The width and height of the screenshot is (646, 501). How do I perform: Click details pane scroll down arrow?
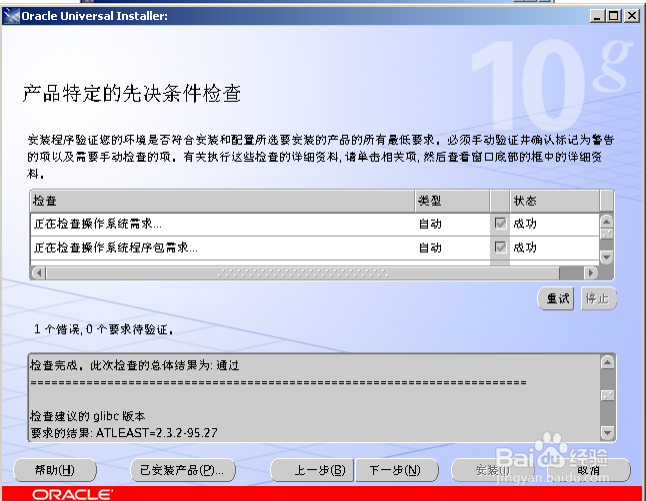pos(608,433)
